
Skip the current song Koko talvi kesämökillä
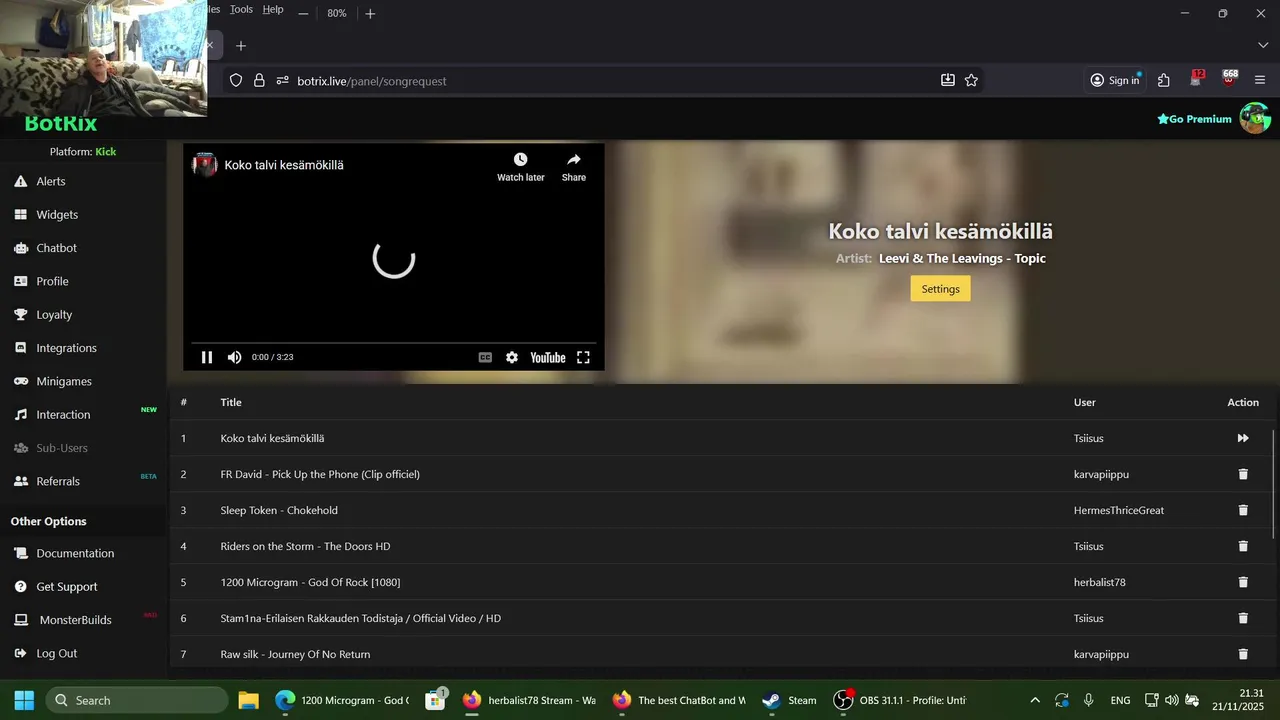click(x=1243, y=438)
